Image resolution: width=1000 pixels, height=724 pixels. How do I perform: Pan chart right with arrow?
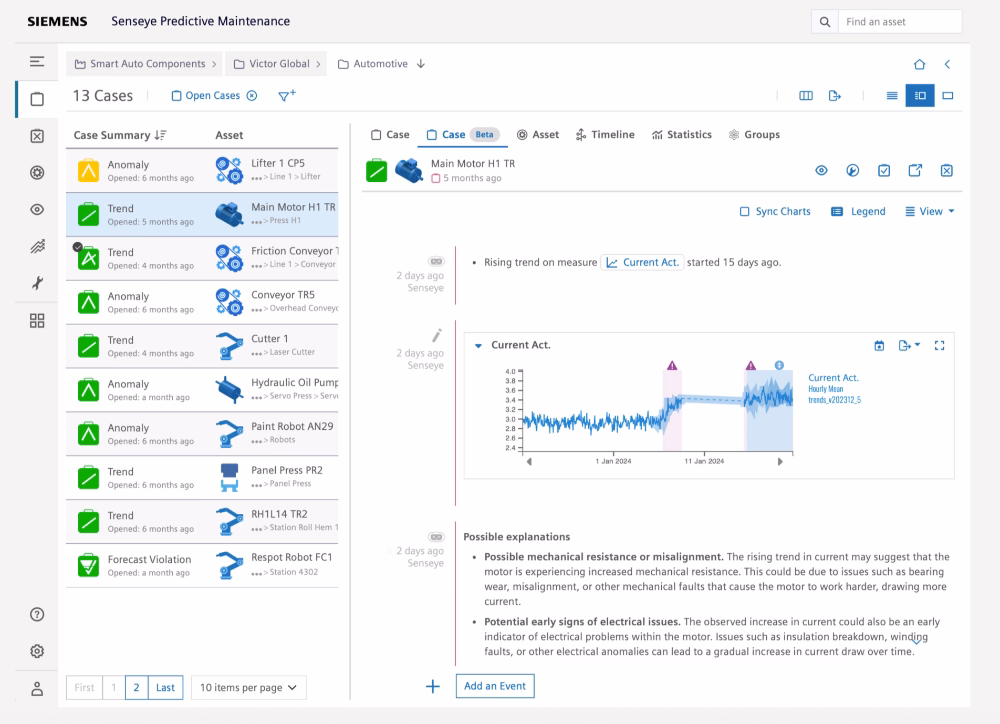[x=779, y=461]
